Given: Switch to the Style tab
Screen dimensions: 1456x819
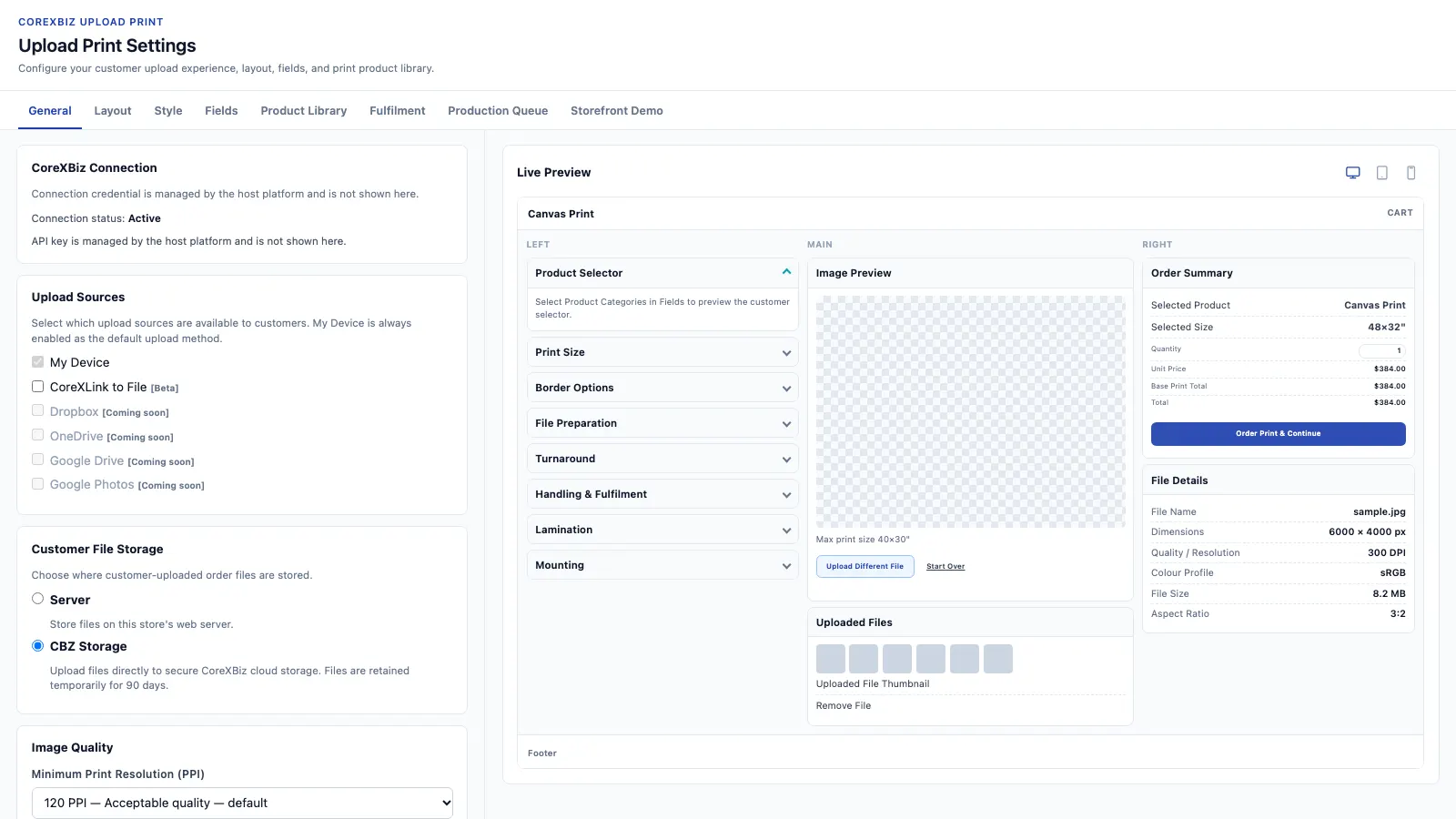Looking at the screenshot, I should [x=168, y=111].
